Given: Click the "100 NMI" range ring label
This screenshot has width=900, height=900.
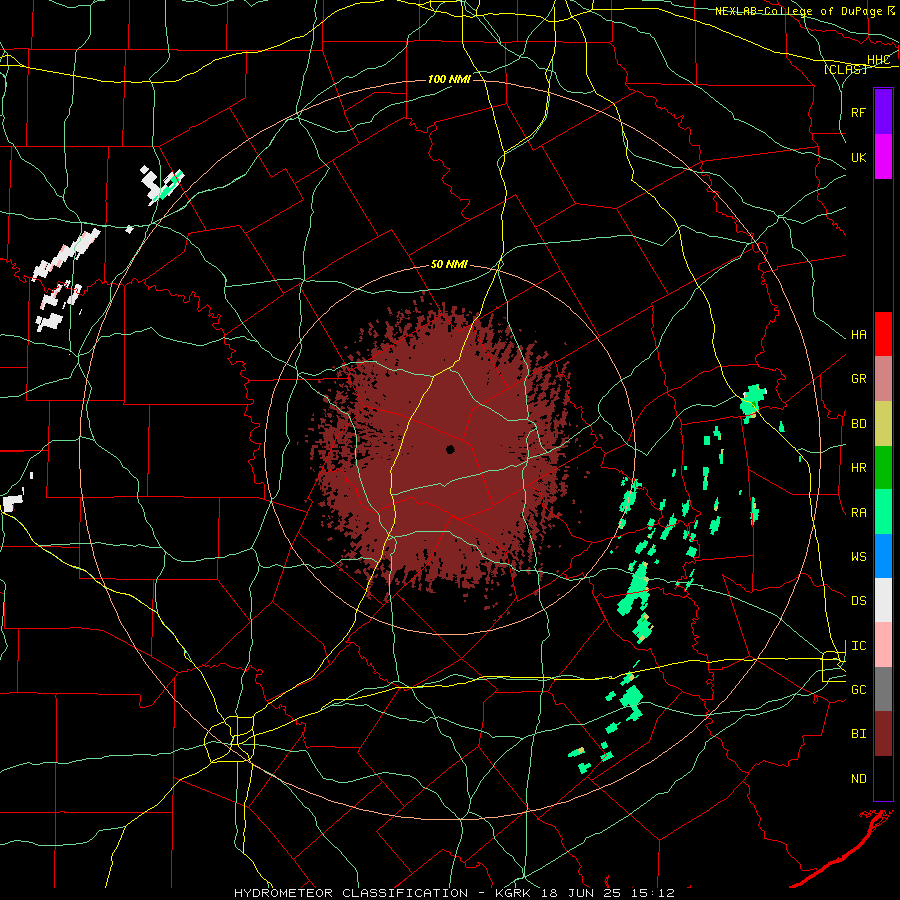Looking at the screenshot, I should click(449, 79).
